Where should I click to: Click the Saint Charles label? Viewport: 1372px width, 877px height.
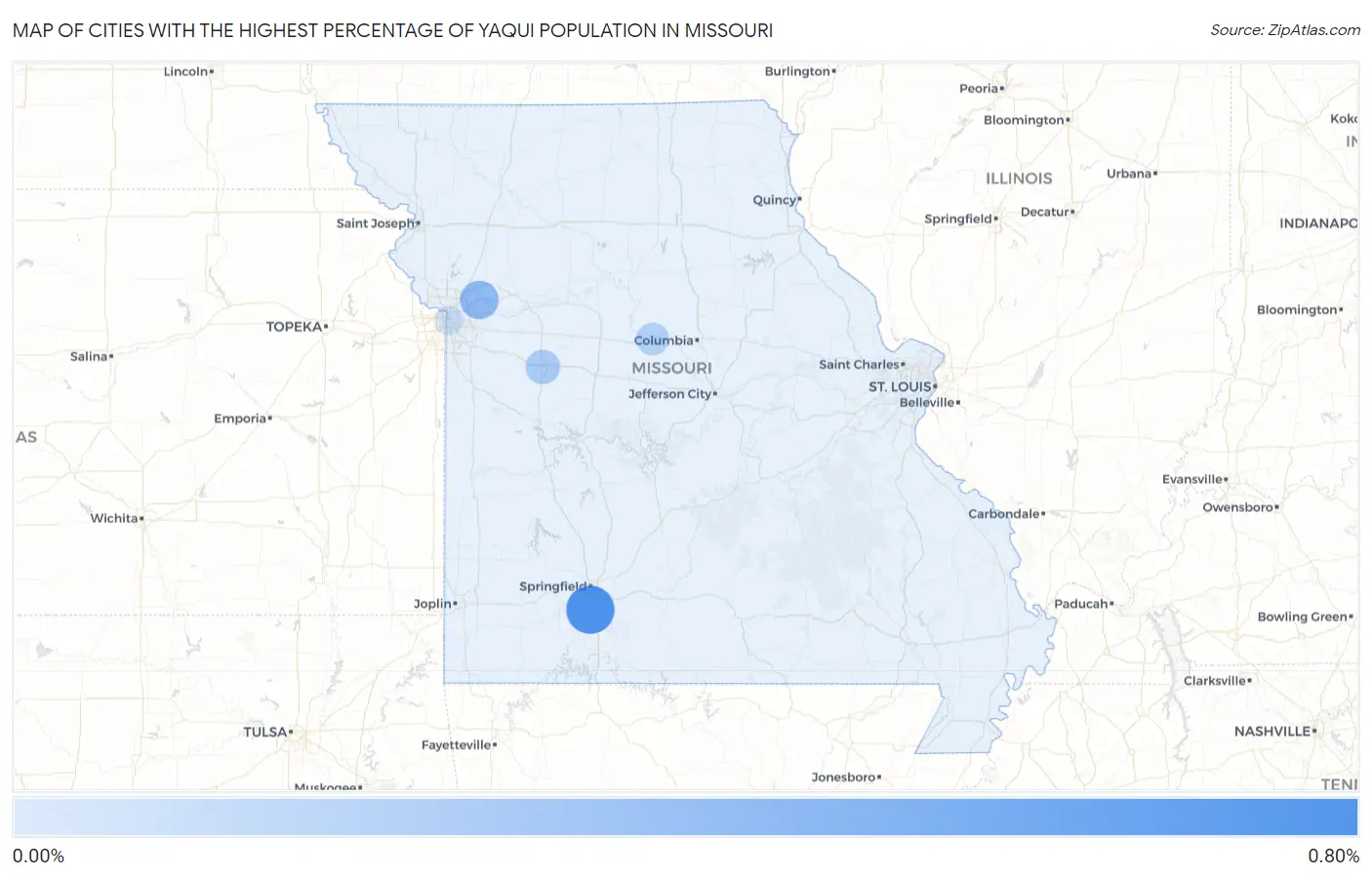[859, 365]
